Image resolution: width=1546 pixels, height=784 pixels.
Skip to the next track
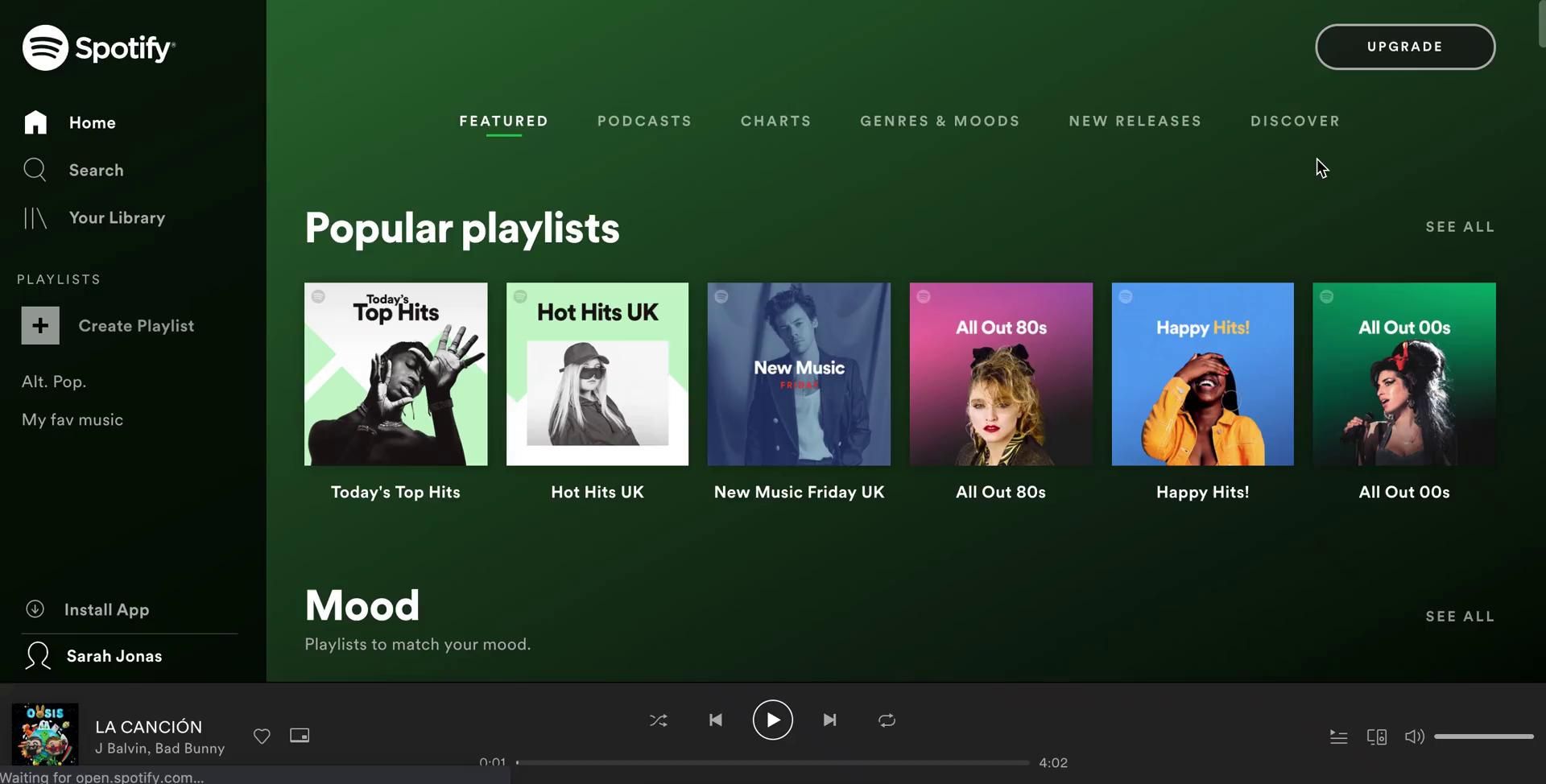(x=829, y=720)
